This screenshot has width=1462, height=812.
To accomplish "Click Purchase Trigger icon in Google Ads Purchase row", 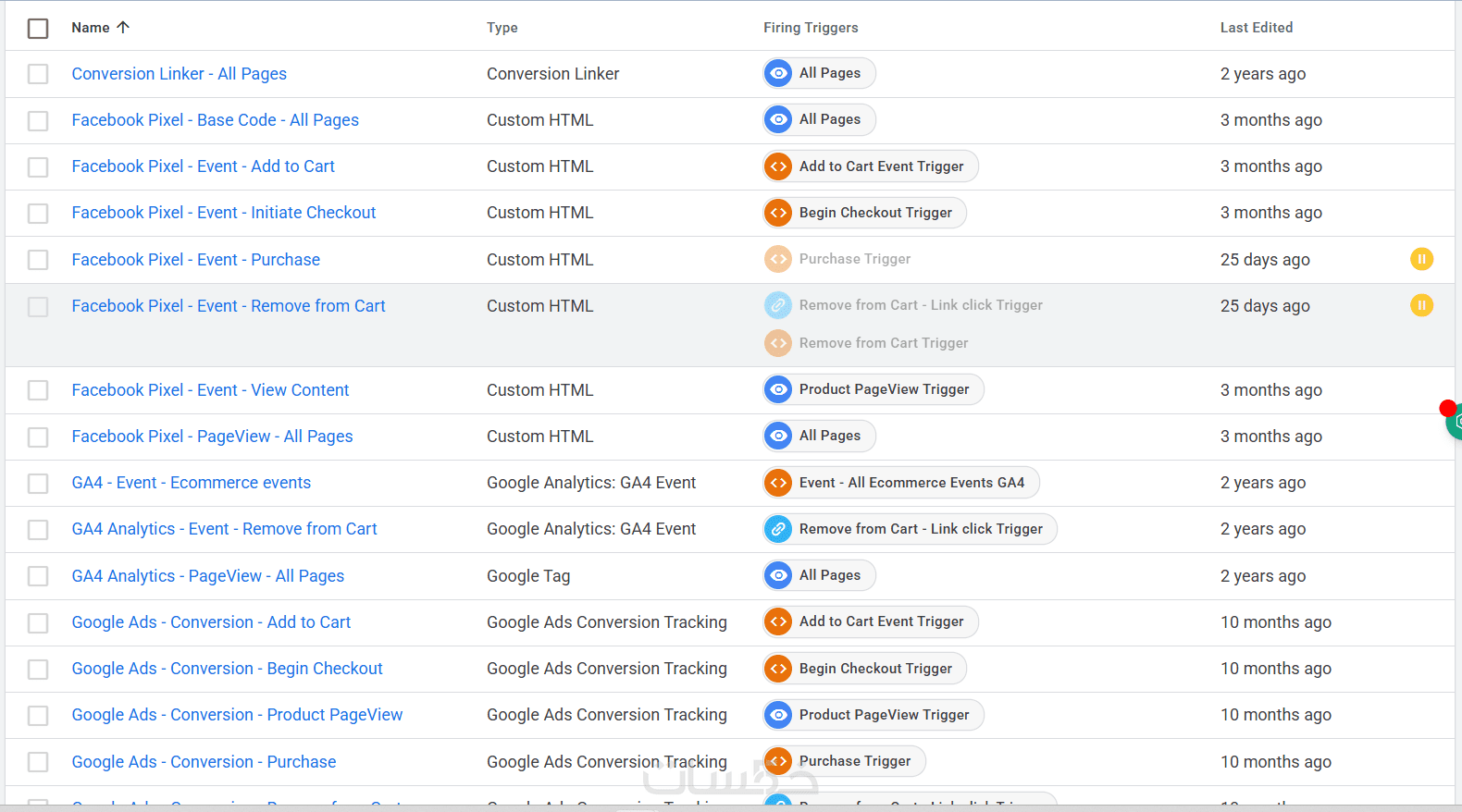I will (x=779, y=761).
